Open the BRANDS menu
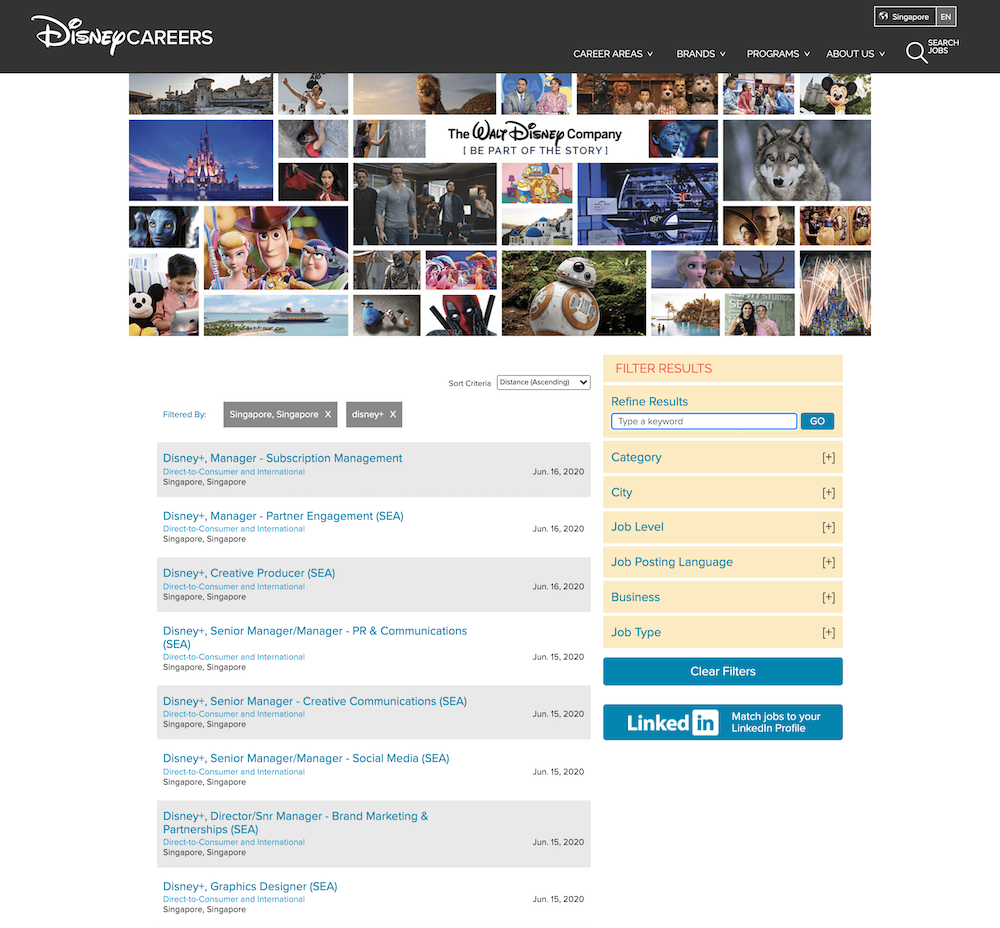Viewport: 1000px width, 928px height. point(700,53)
